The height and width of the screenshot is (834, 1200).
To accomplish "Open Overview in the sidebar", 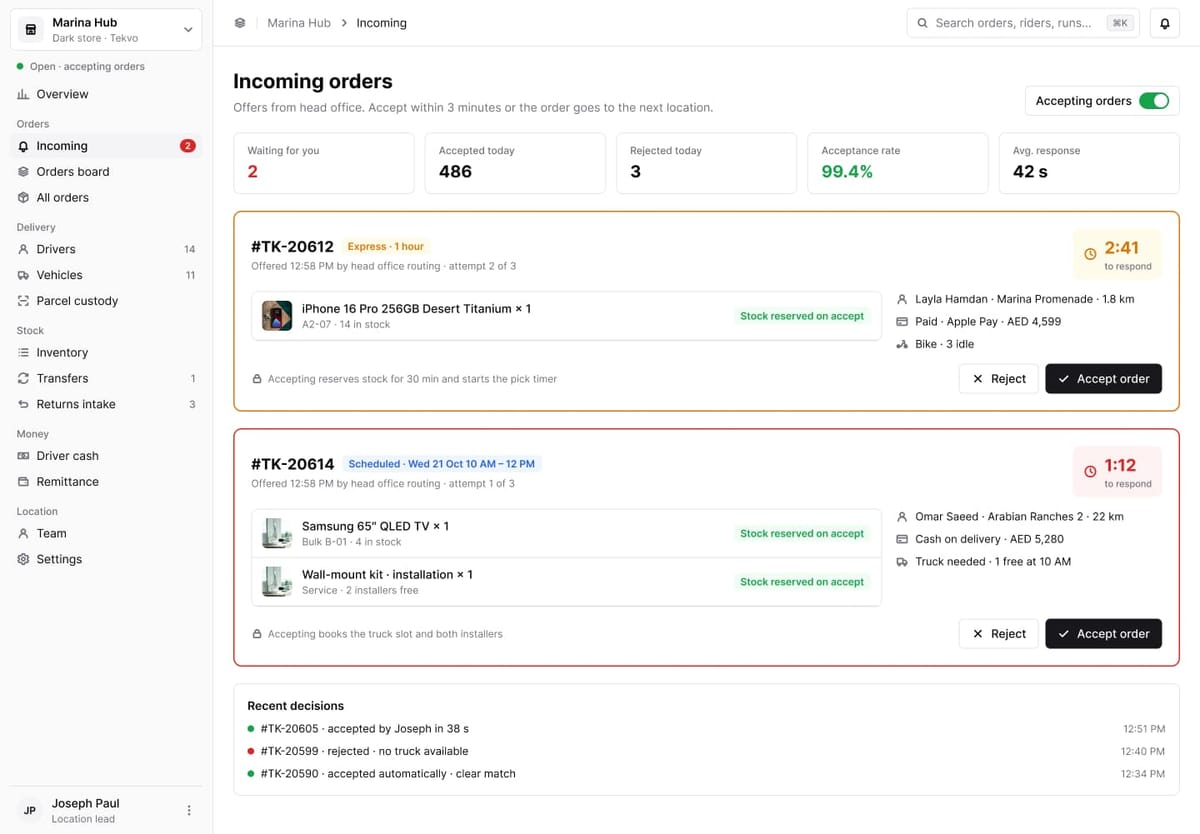I will 106,94.
